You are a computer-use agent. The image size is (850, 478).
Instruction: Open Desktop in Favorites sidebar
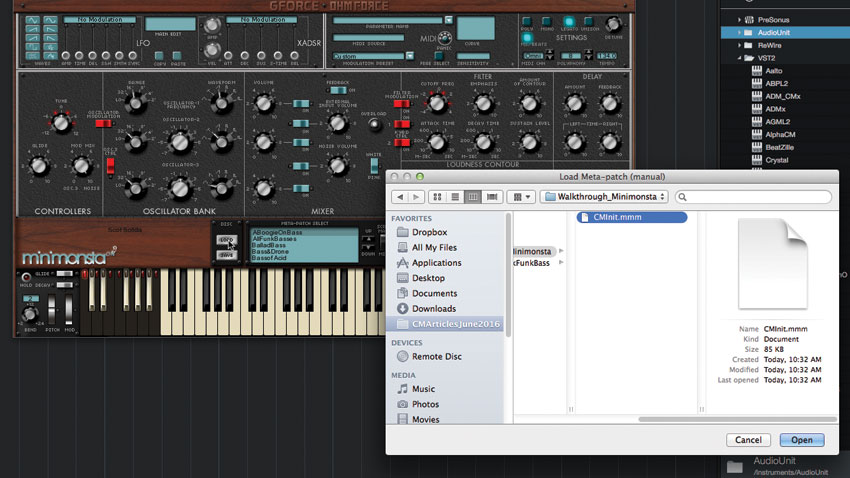tap(428, 277)
